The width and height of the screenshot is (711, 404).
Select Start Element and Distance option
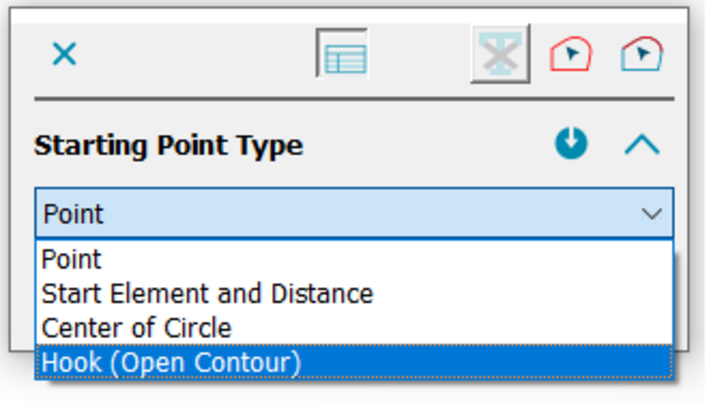coord(207,294)
